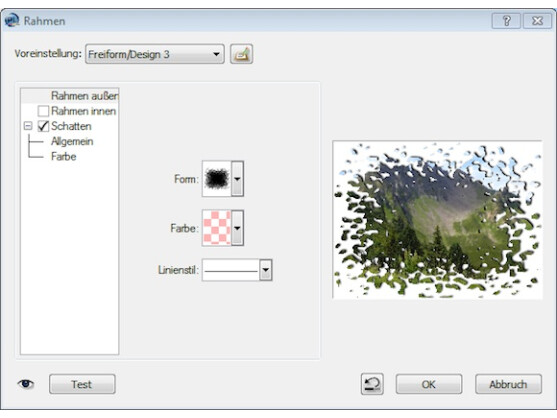Open the Linienstil dropdown arrow
The width and height of the screenshot is (557, 418).
[x=266, y=270]
